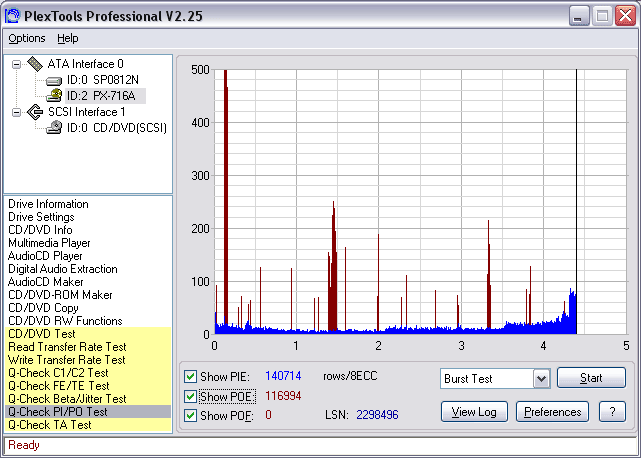Uncheck the Show PIE checkbox
This screenshot has width=641, height=458.
point(190,376)
